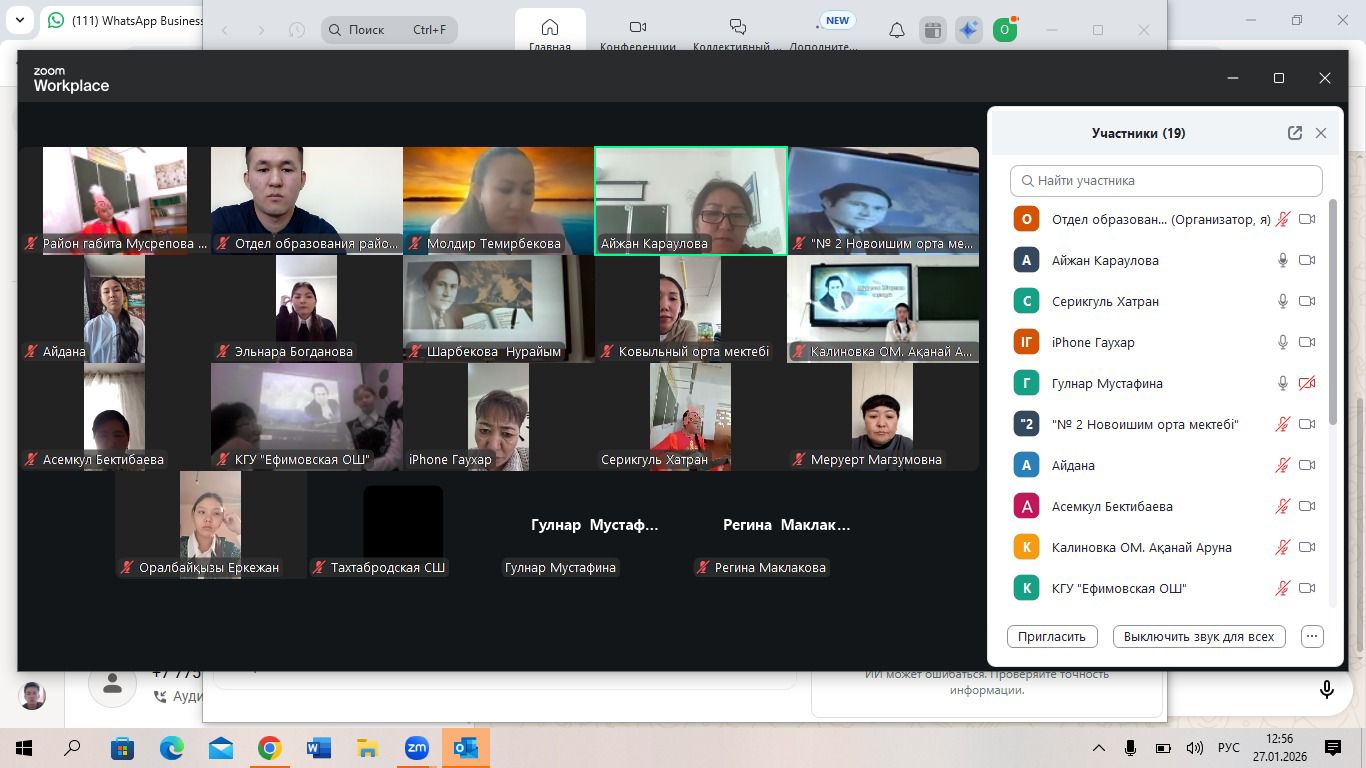Show hidden system tray icons
This screenshot has width=1366, height=768.
[x=1098, y=748]
